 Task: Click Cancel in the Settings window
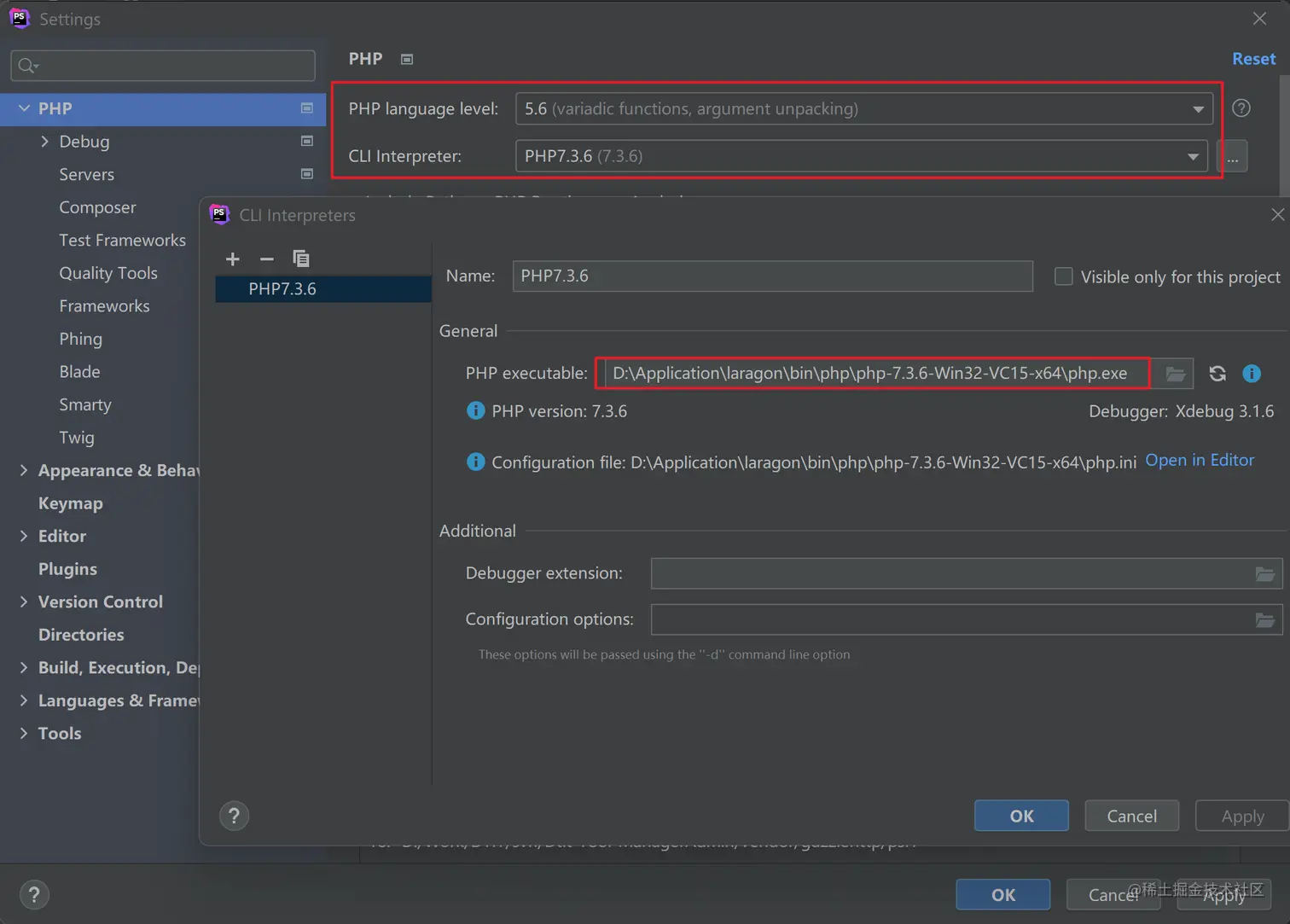(1113, 894)
